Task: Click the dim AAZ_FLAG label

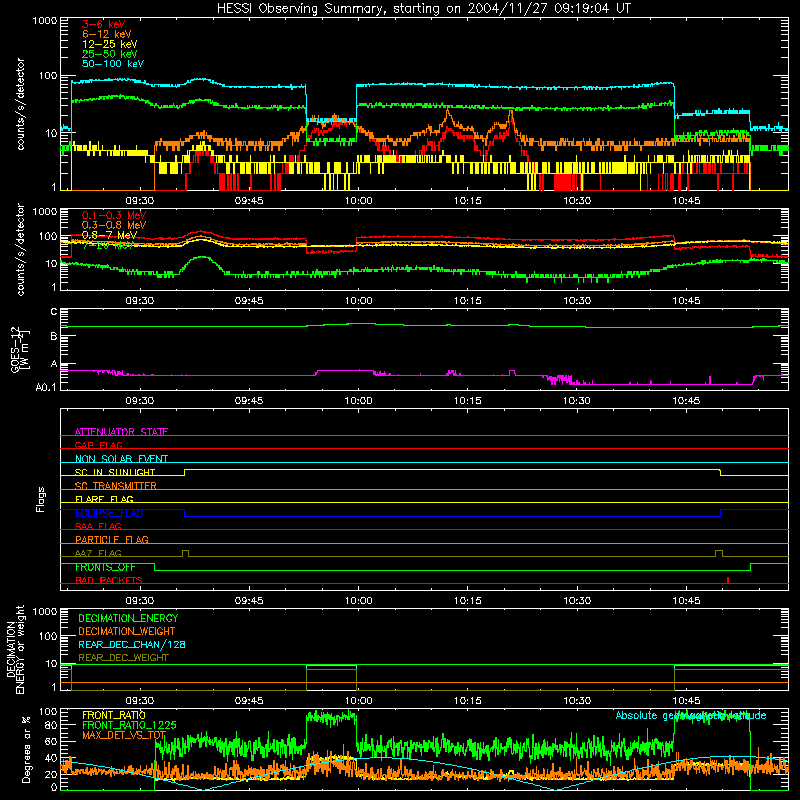Action: 98,553
